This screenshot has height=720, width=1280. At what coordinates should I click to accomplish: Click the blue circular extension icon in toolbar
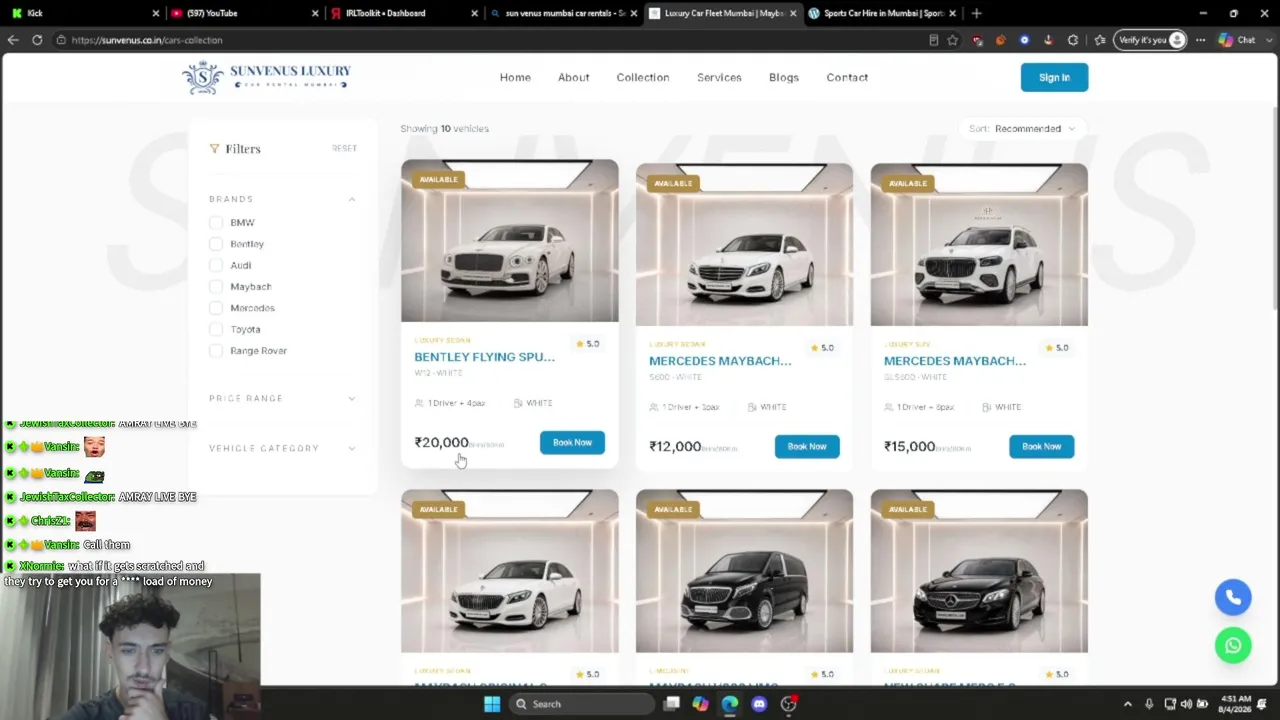click(1024, 40)
